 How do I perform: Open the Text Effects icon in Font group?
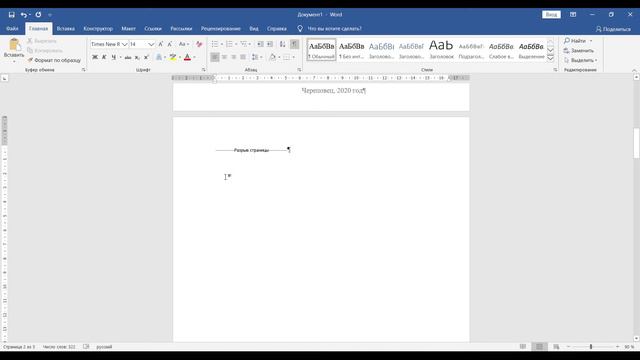(159, 57)
